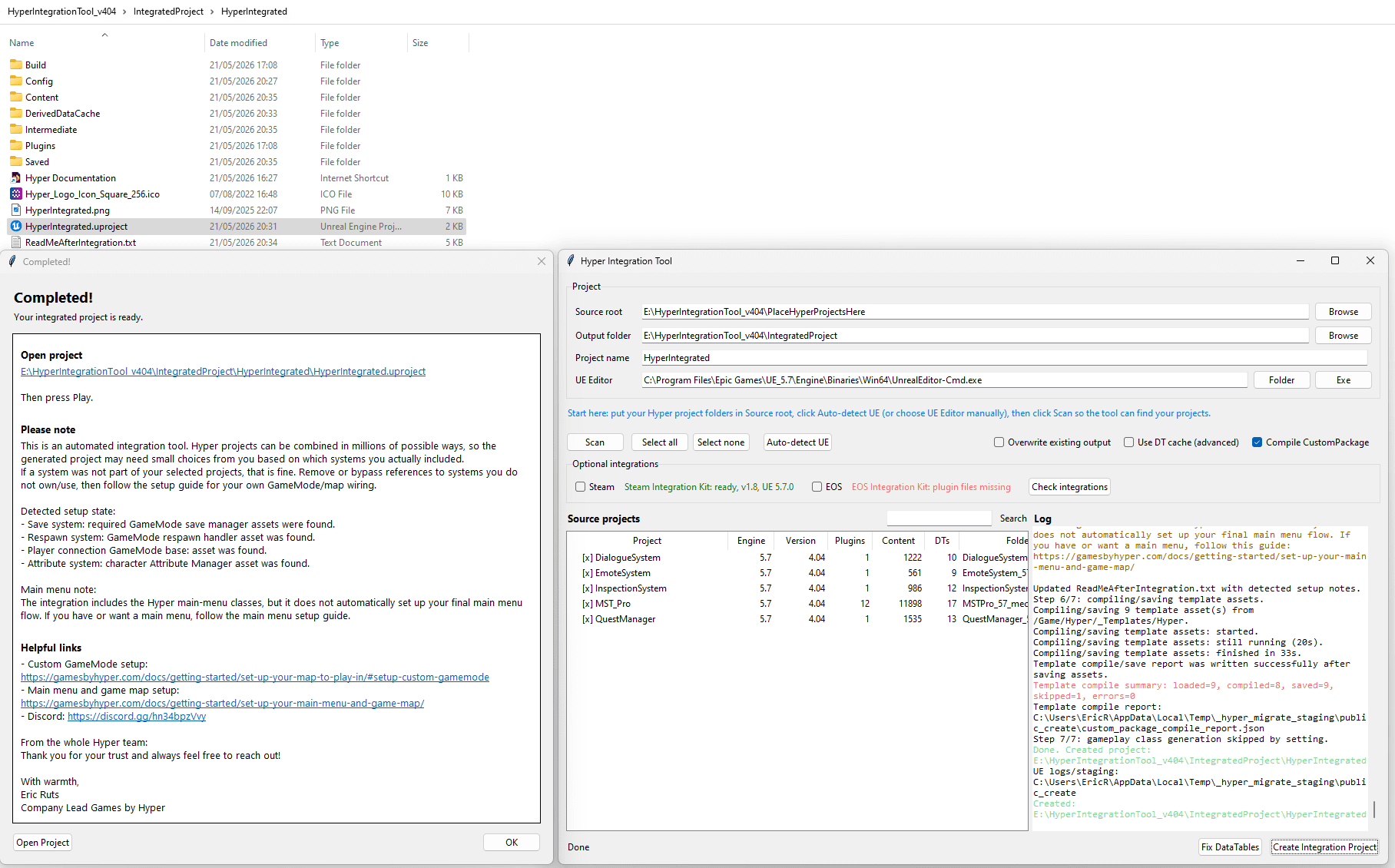Click the feather icon in Completed! dialog title
This screenshot has width=1395, height=868.
click(x=12, y=261)
